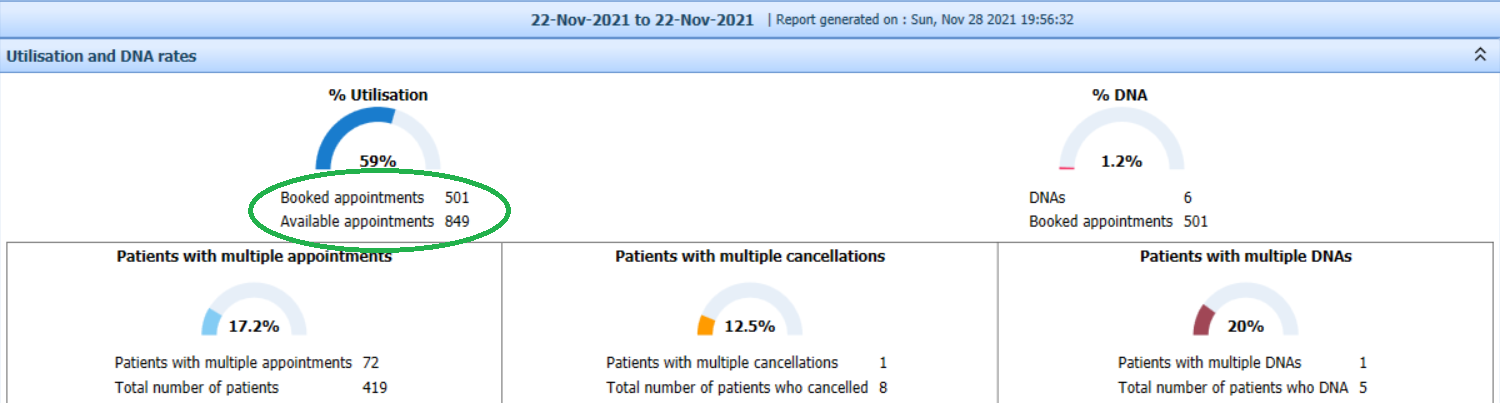Click the DNAs count of 6
The image size is (1500, 403).
click(x=1187, y=198)
